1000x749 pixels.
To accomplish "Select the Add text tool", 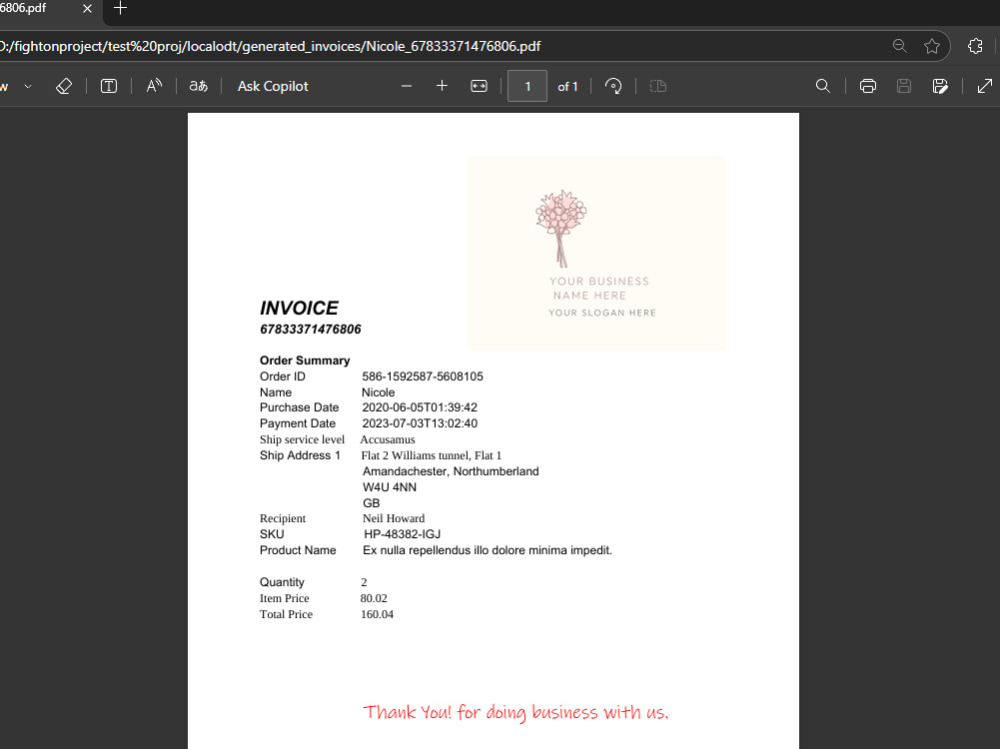I will [109, 86].
